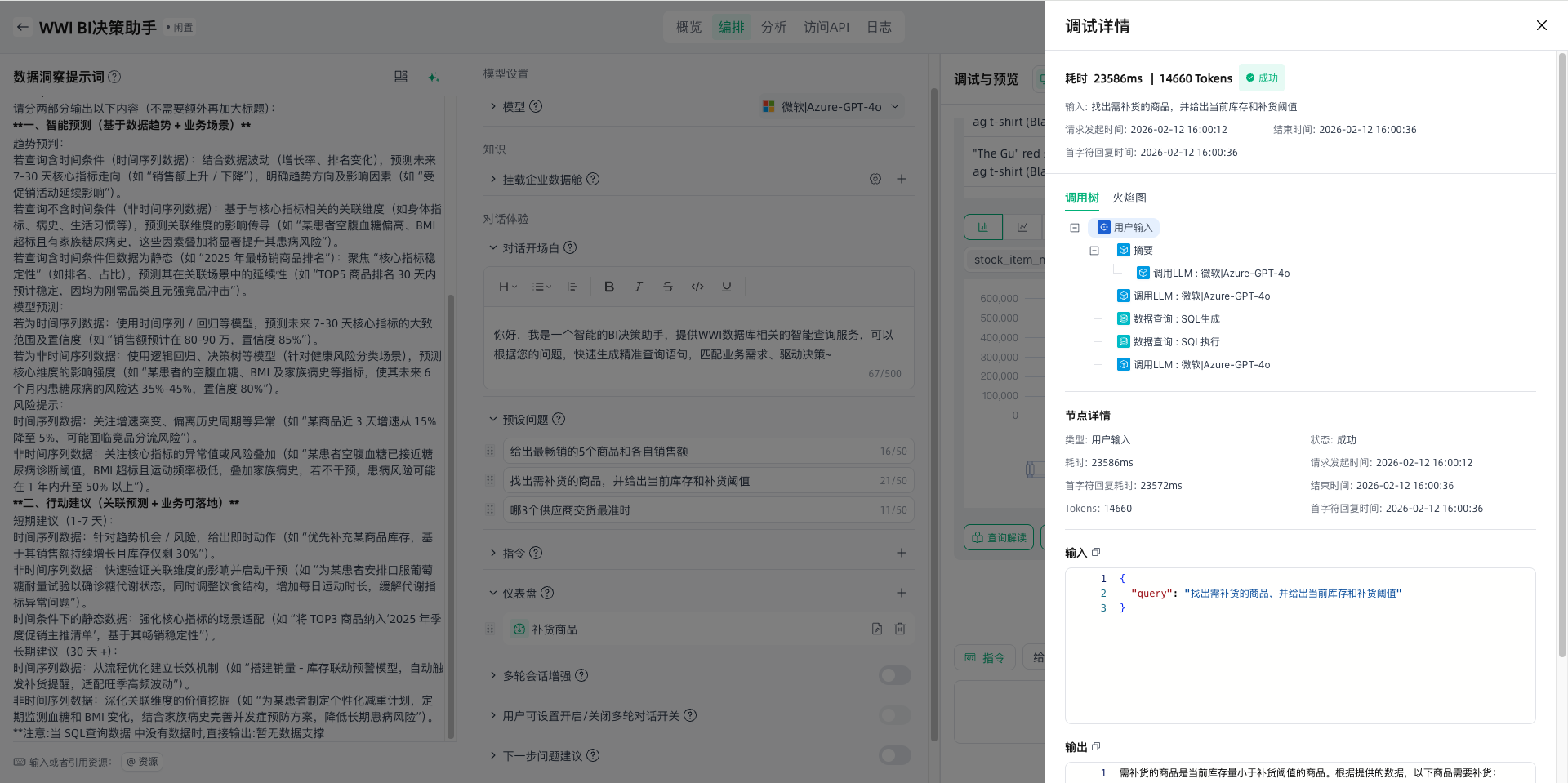Enable the 多轮会话增强 toggle
Image resolution: width=1568 pixels, height=783 pixels.
pos(894,675)
